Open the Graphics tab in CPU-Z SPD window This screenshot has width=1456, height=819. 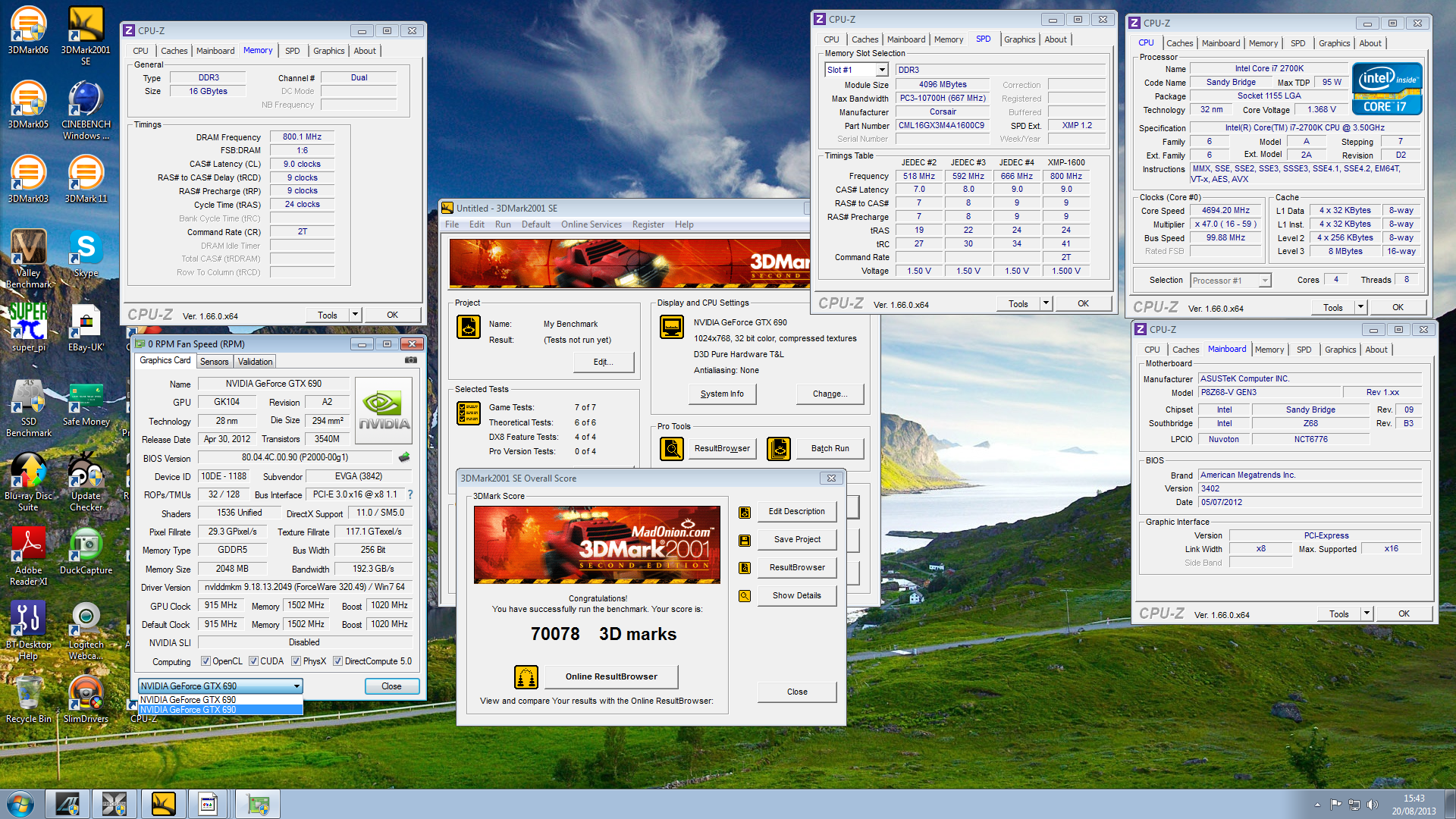pos(1019,39)
